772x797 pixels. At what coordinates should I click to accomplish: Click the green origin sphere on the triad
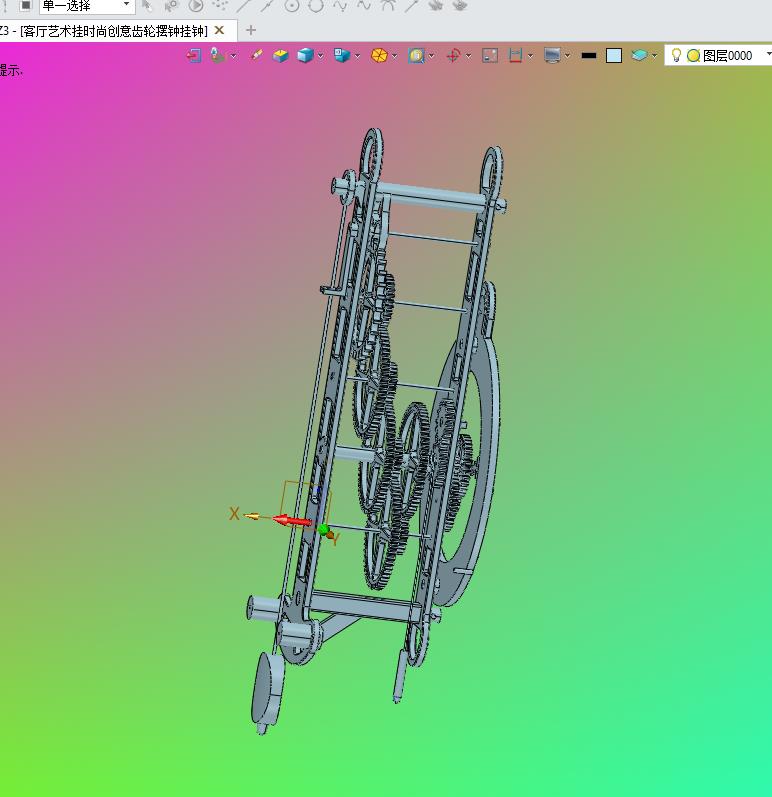coord(323,530)
